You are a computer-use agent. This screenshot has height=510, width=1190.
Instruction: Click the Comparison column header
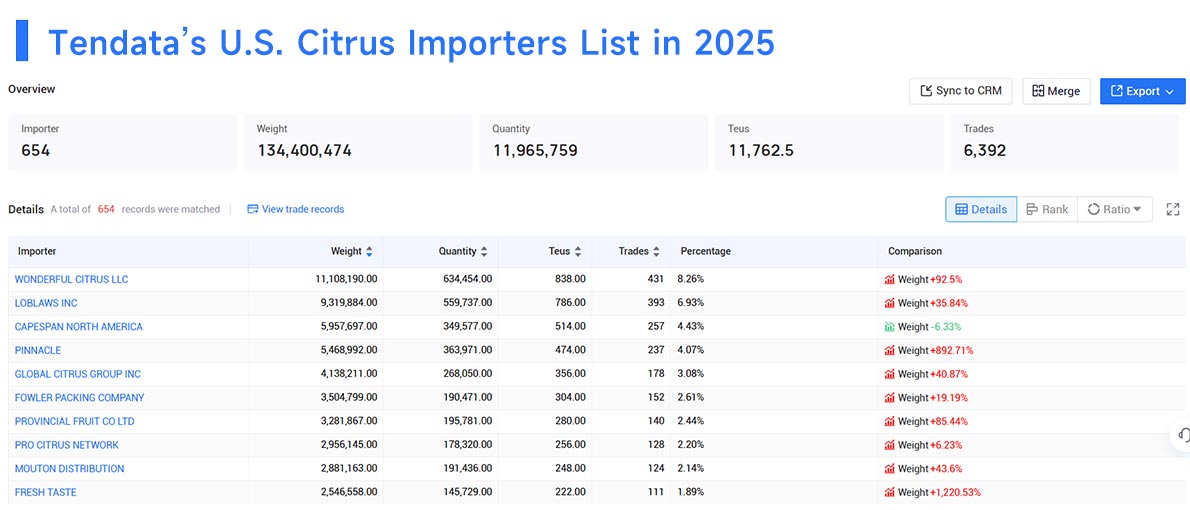tap(915, 251)
